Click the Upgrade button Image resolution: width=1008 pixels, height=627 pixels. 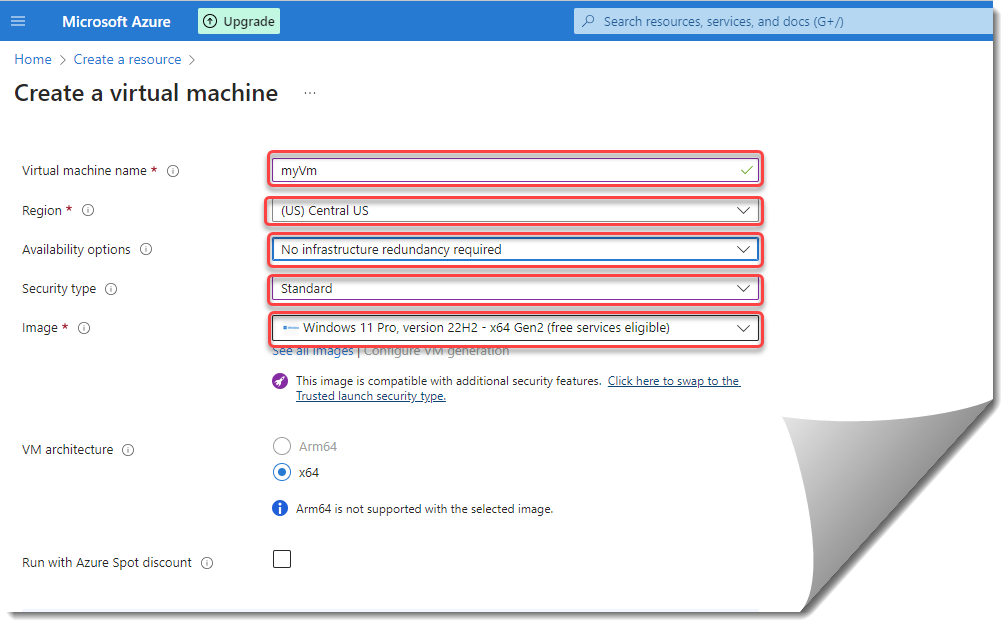[x=238, y=20]
